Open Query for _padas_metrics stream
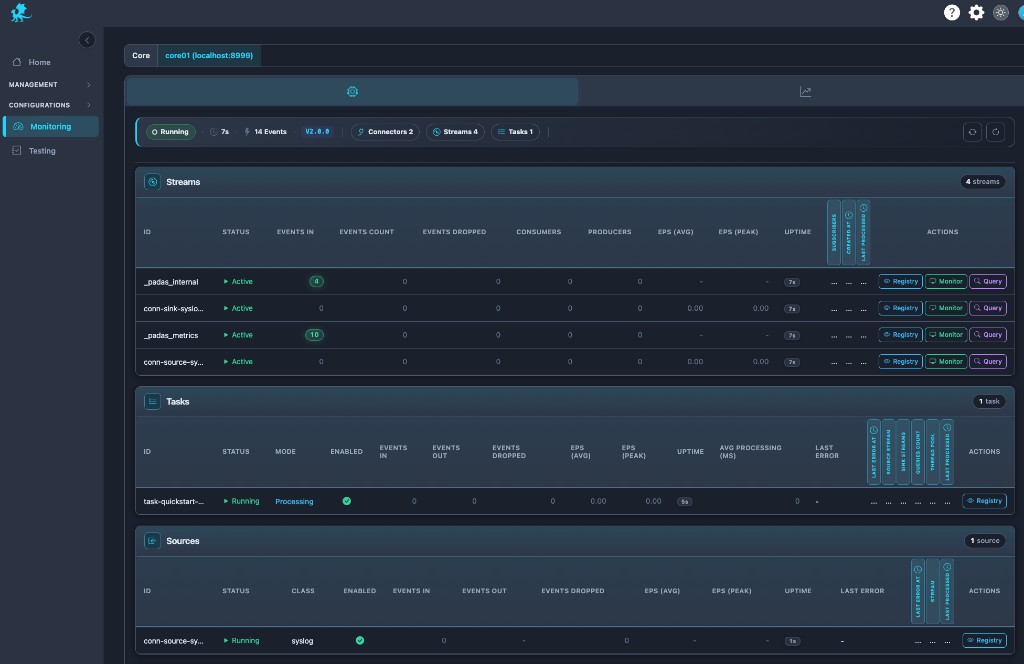 (988, 335)
